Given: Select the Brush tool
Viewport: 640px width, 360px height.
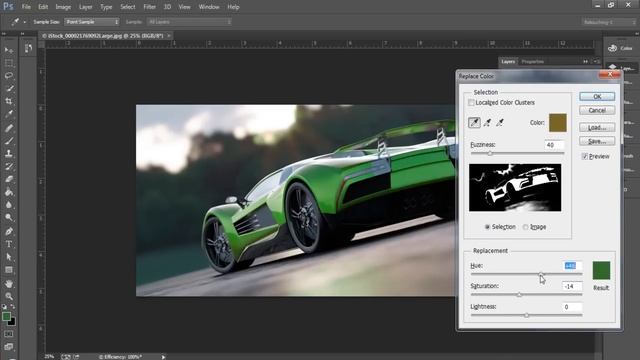Looking at the screenshot, I should [9, 141].
